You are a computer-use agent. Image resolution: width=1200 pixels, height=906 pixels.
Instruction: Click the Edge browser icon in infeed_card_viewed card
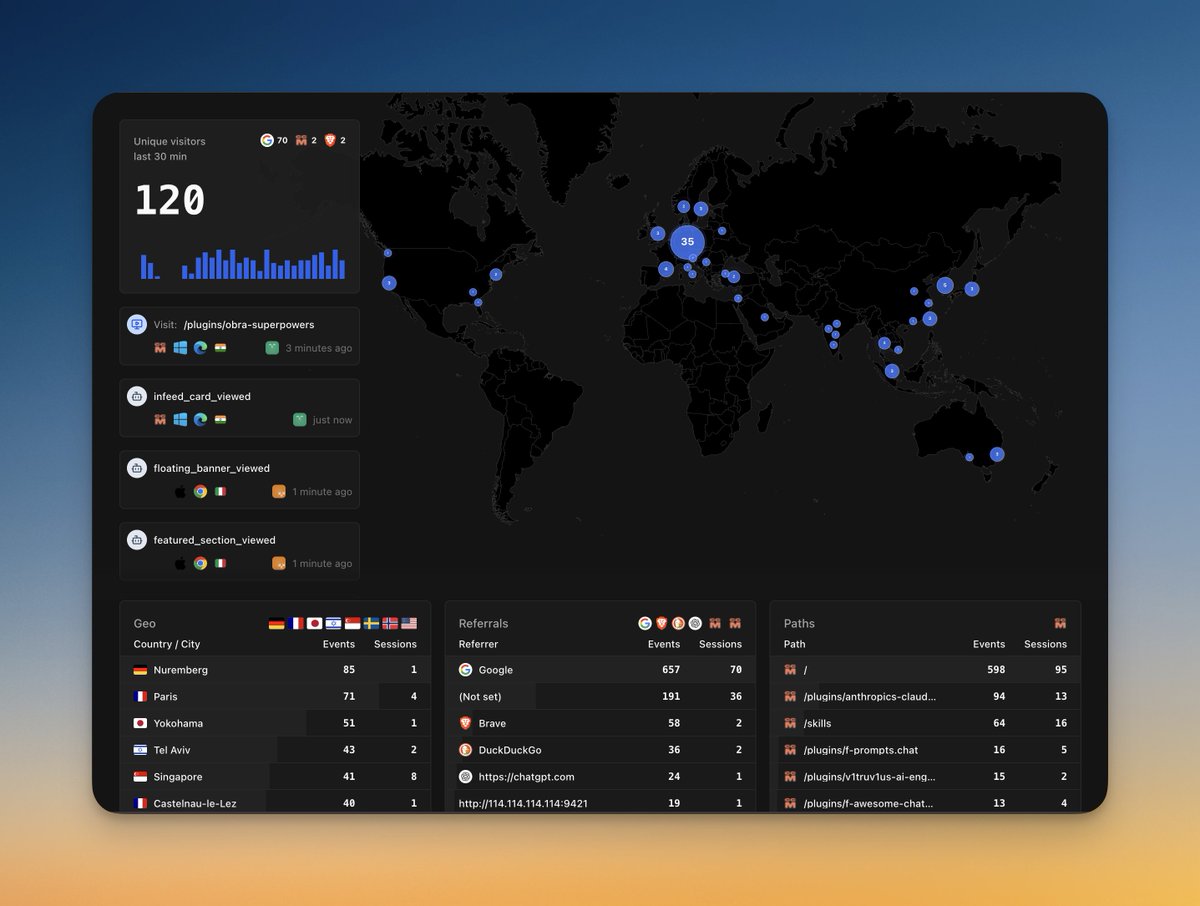[x=200, y=420]
